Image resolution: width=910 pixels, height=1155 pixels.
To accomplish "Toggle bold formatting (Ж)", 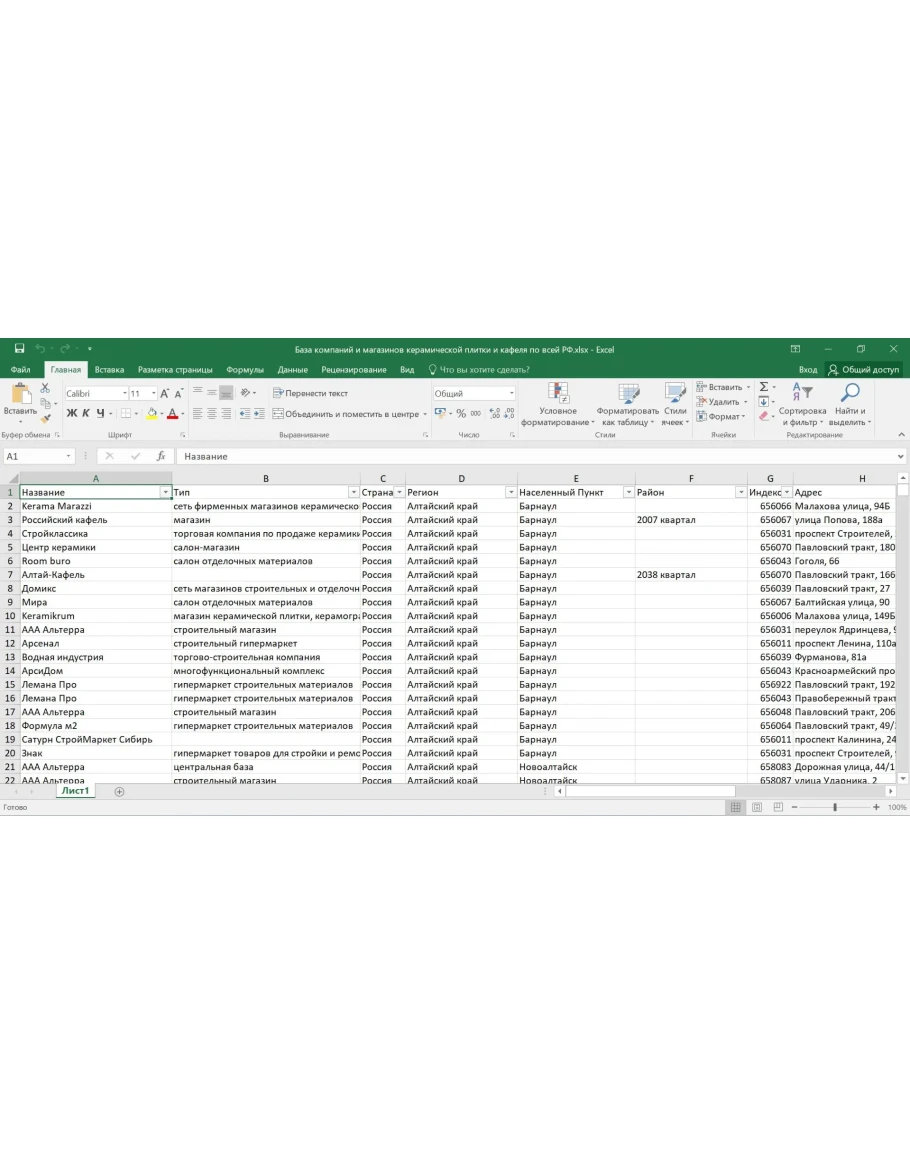I will [71, 413].
